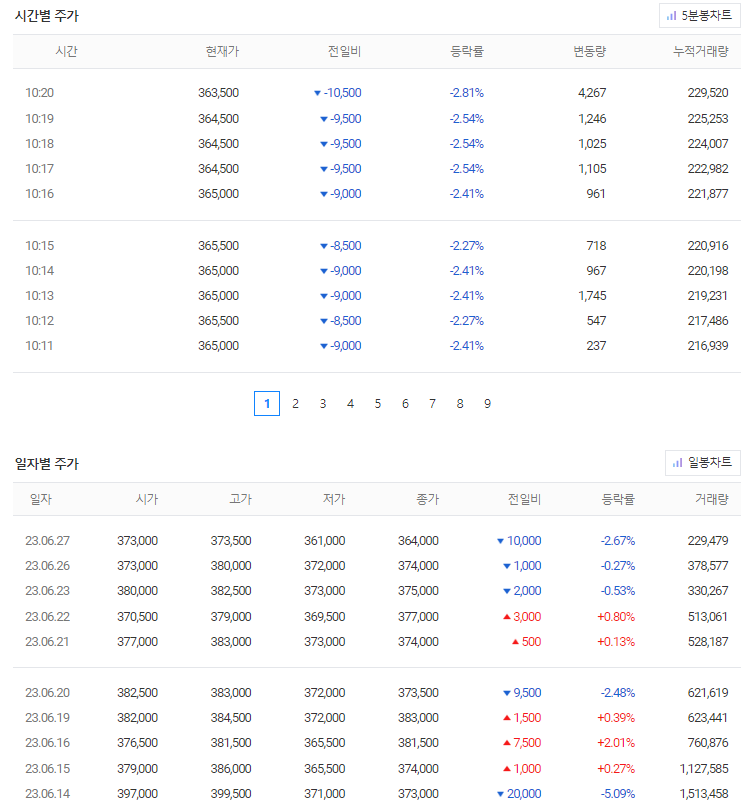Click the blue down arrow beside 20,000
The height and width of the screenshot is (810, 745).
pos(500,793)
